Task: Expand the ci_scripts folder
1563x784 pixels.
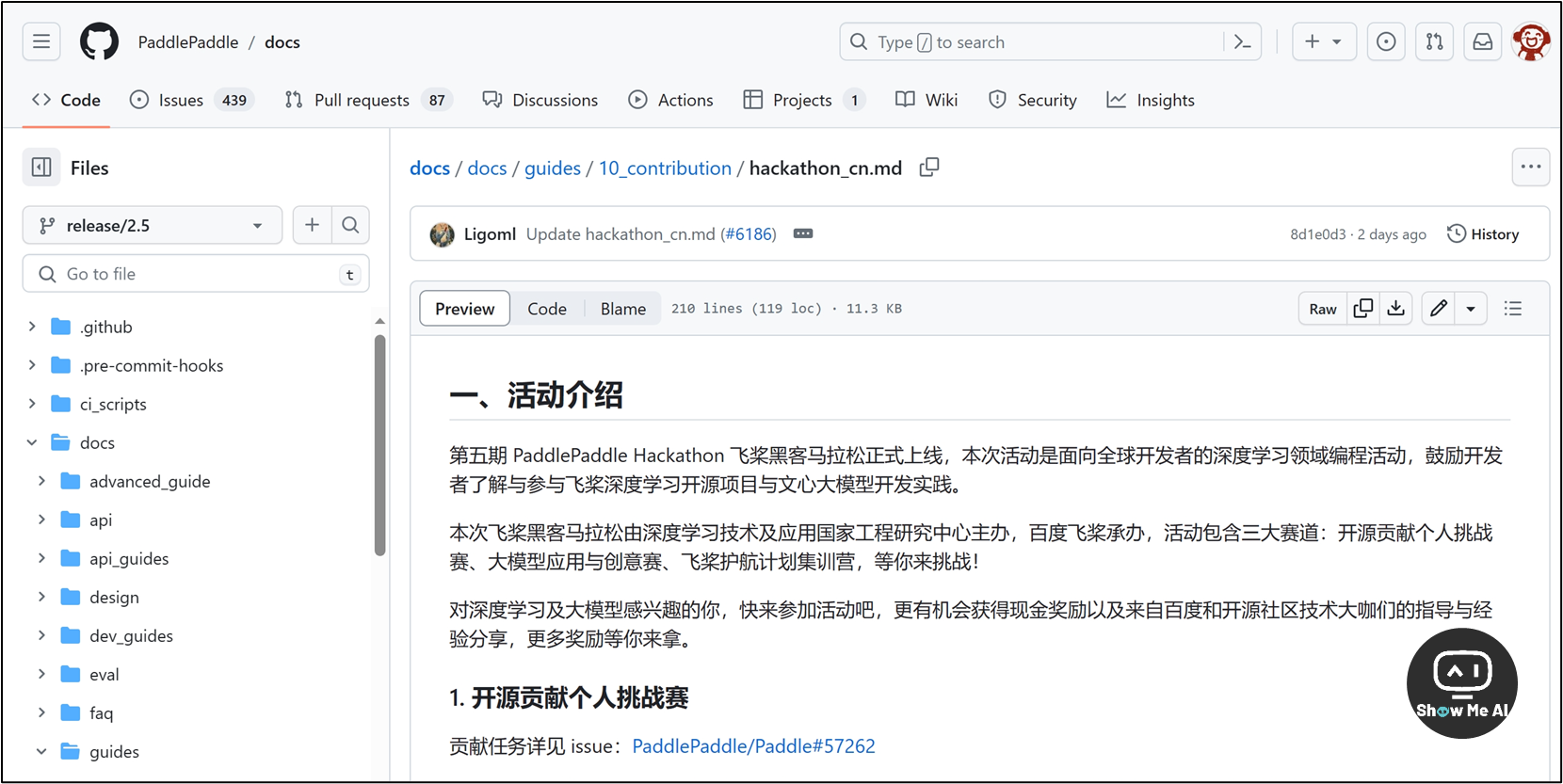Action: (x=32, y=404)
